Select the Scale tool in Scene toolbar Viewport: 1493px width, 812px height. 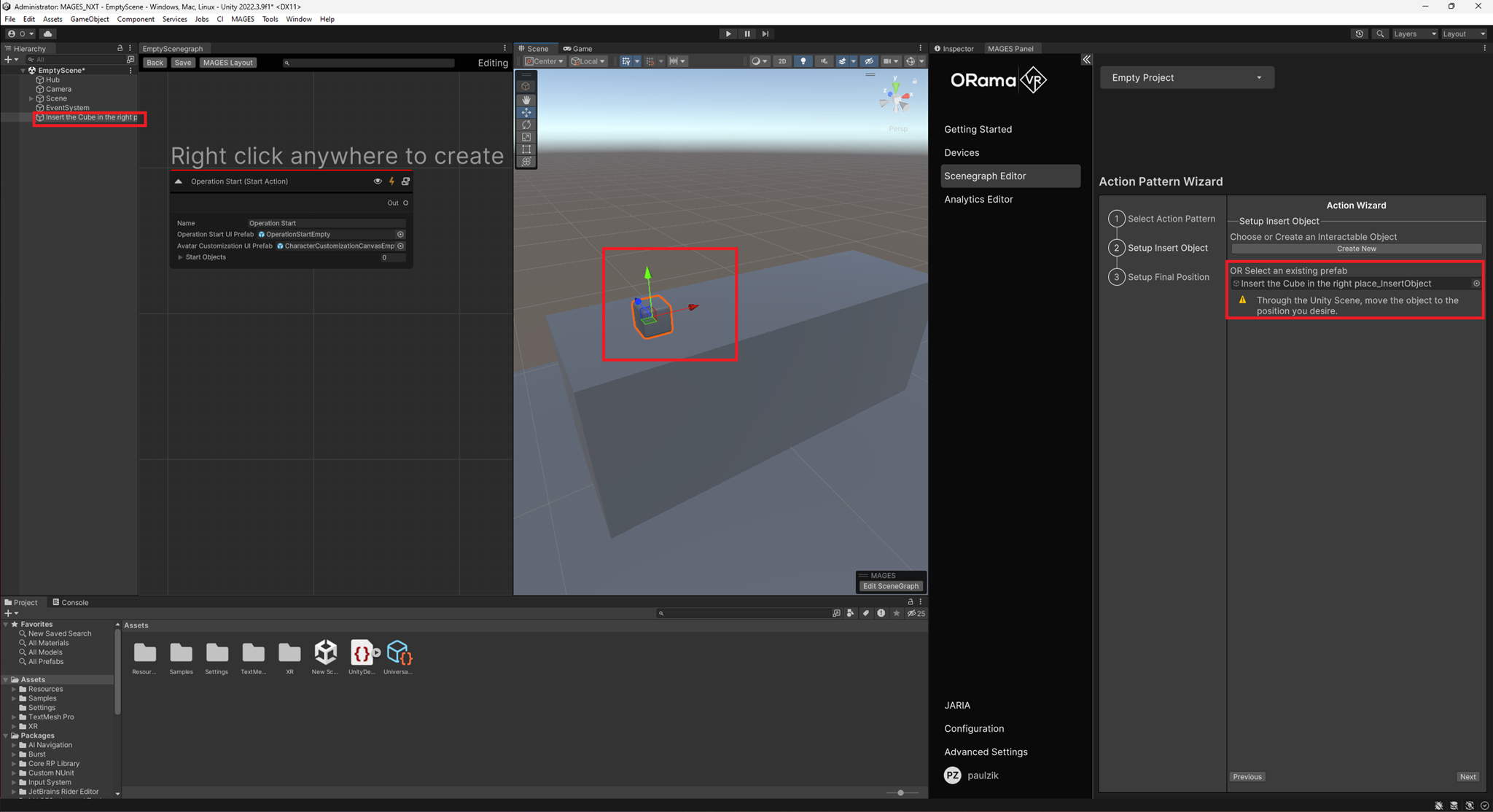[x=526, y=137]
